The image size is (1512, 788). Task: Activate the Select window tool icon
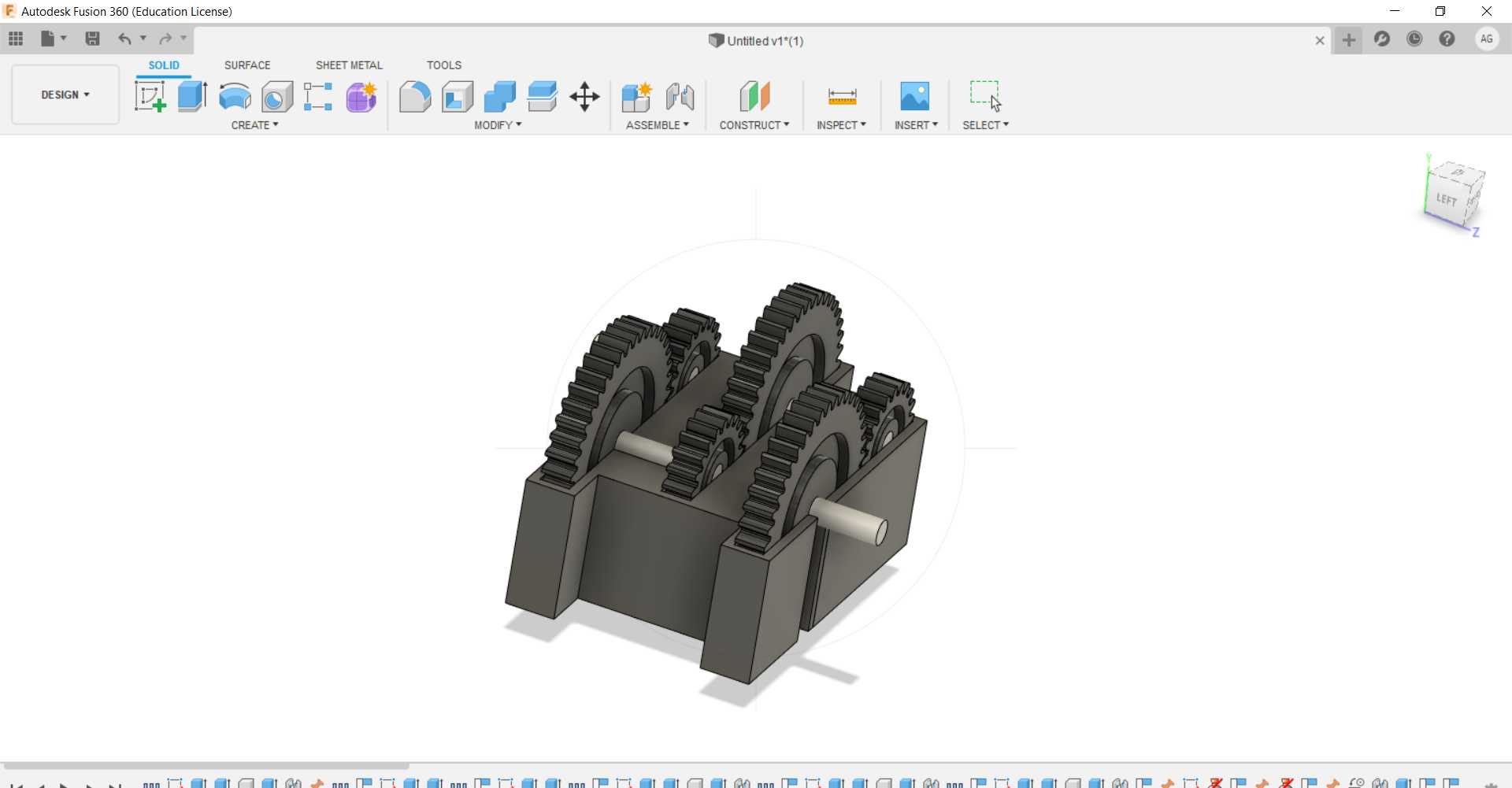[x=985, y=96]
